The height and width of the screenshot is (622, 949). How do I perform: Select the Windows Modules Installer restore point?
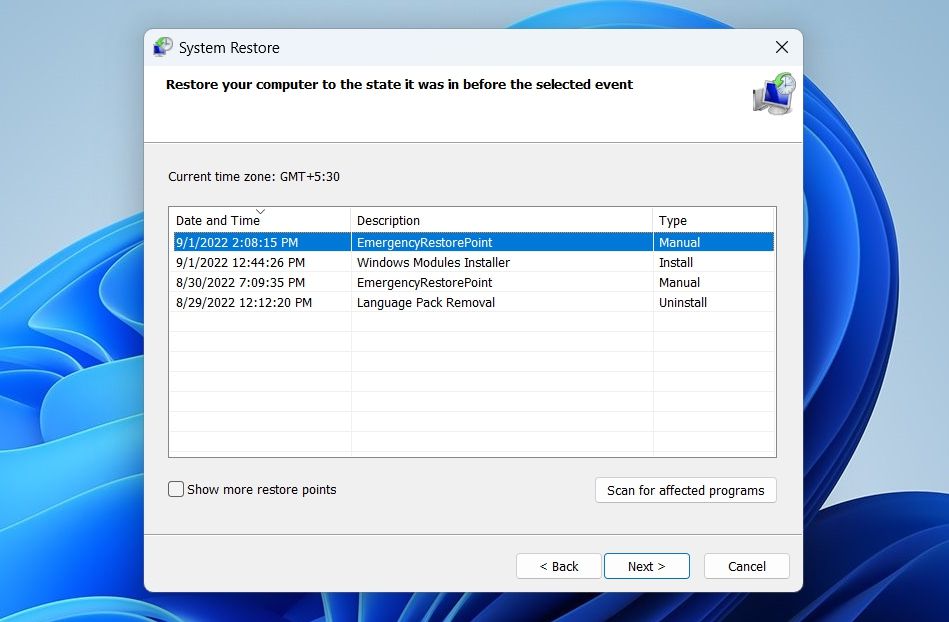pyautogui.click(x=473, y=262)
